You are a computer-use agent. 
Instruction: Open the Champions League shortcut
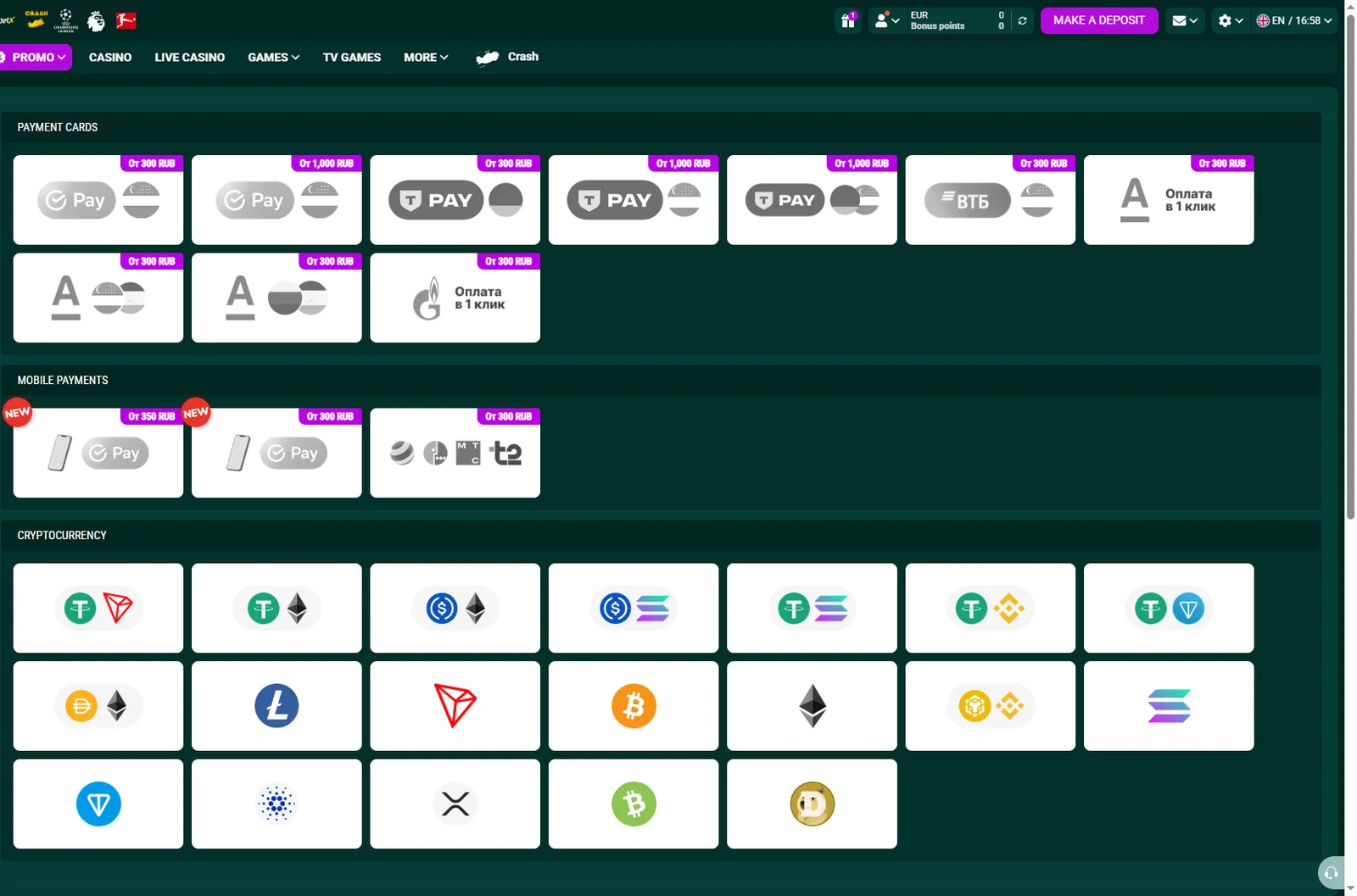coord(66,20)
